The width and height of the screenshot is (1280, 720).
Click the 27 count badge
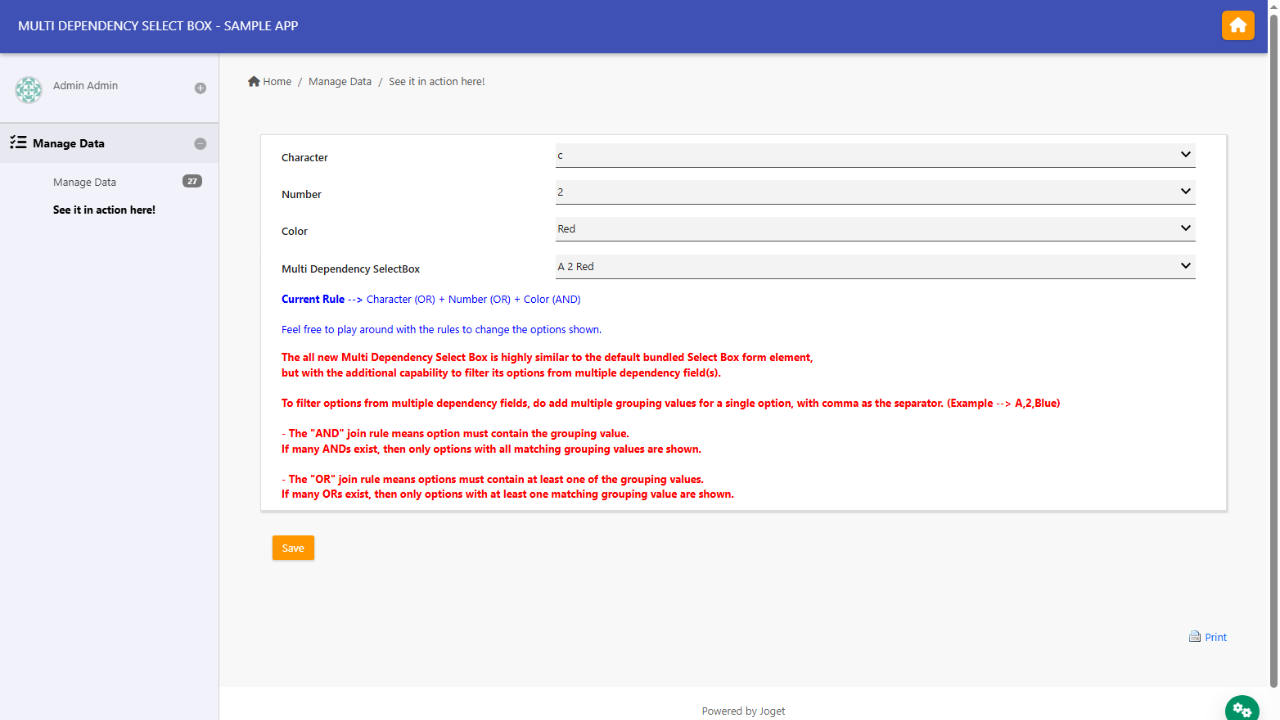tap(192, 181)
